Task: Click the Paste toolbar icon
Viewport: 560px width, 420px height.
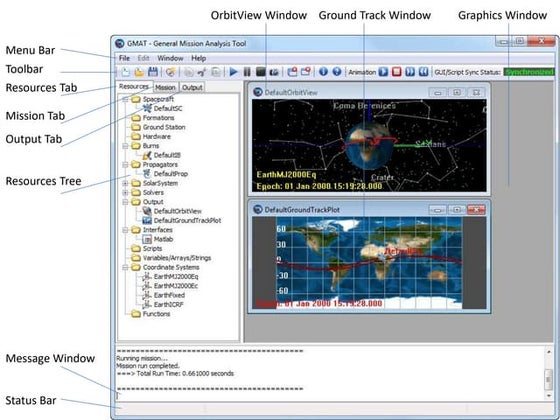Action: [x=216, y=72]
